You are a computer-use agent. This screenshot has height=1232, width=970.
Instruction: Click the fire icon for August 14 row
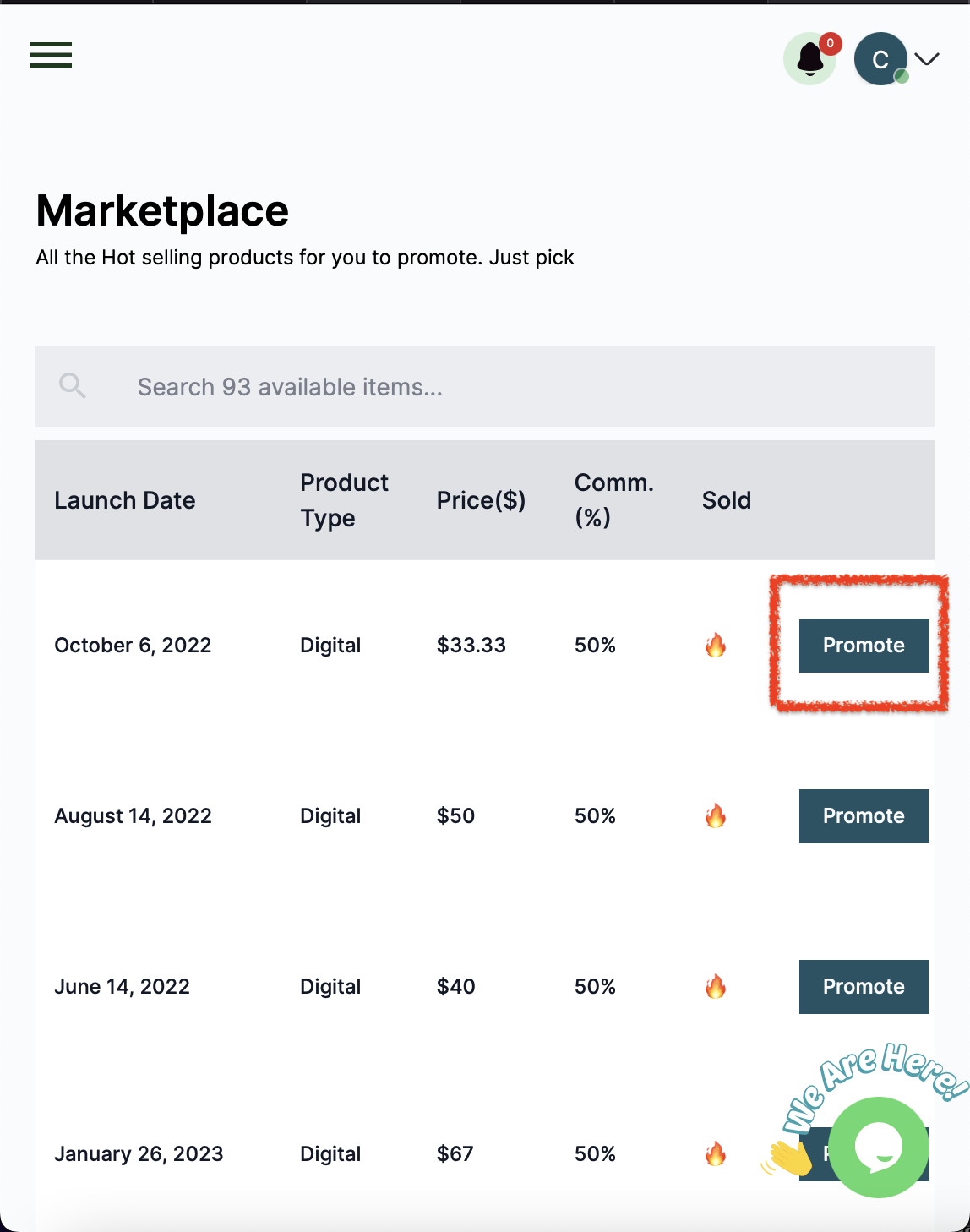[716, 816]
